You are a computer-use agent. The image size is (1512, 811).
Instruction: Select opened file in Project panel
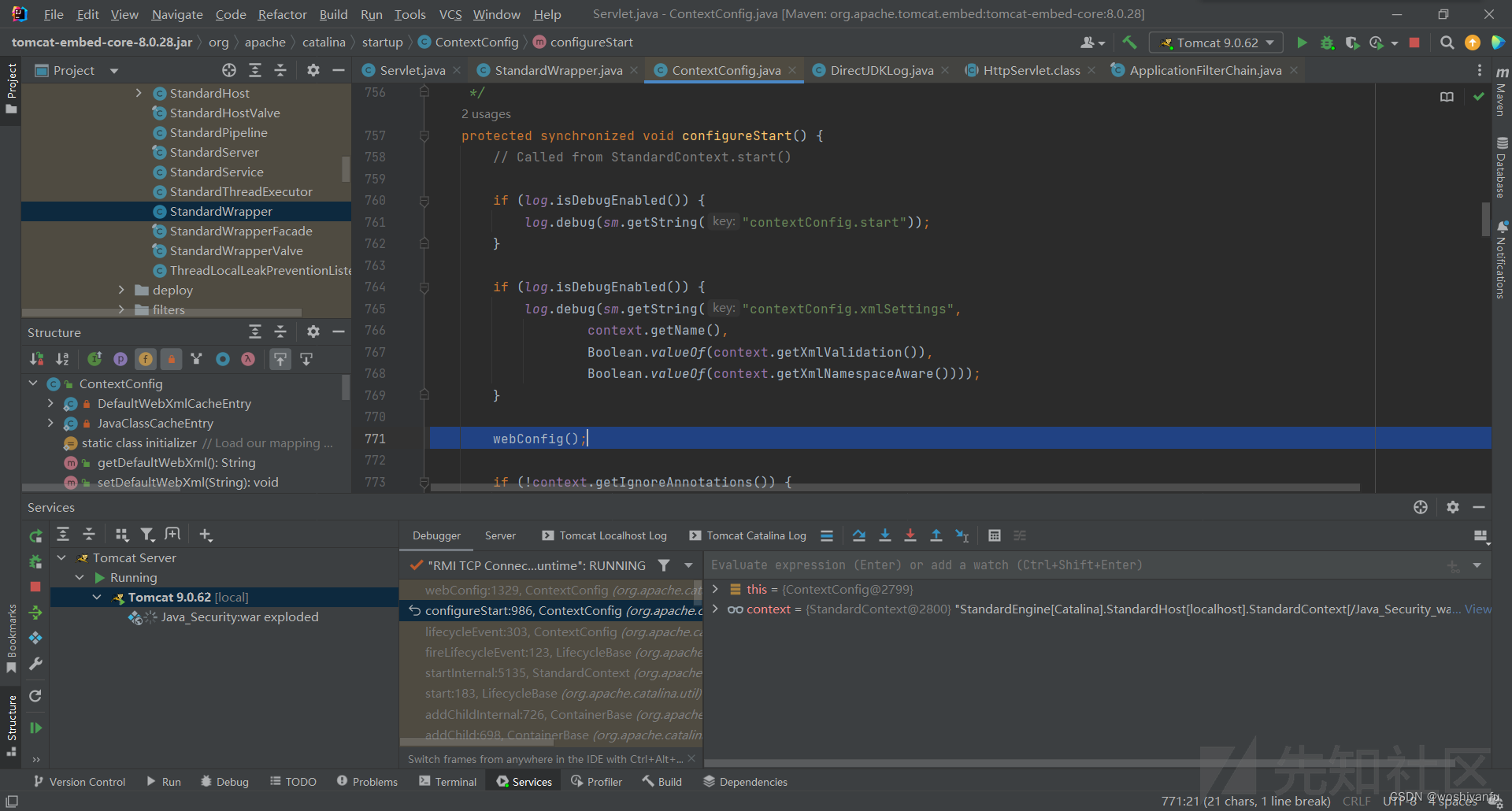click(229, 70)
